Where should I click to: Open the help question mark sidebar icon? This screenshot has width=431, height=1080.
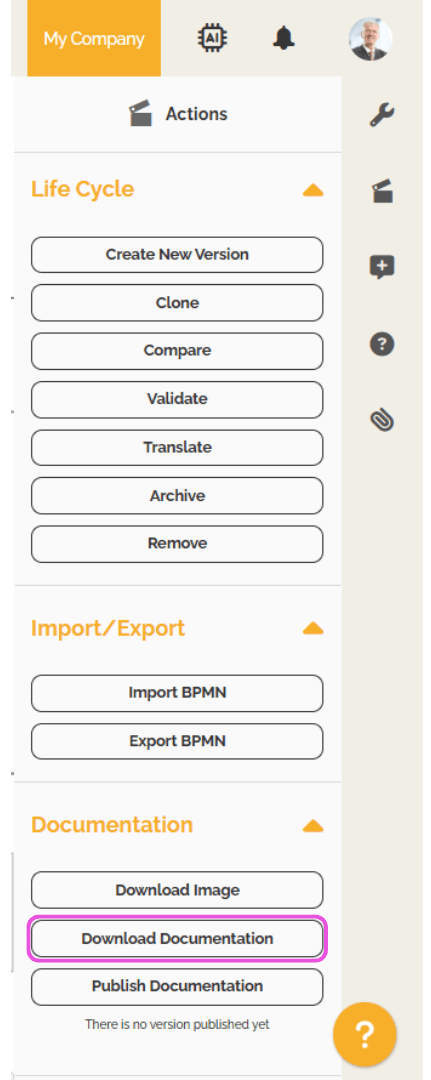(x=381, y=343)
